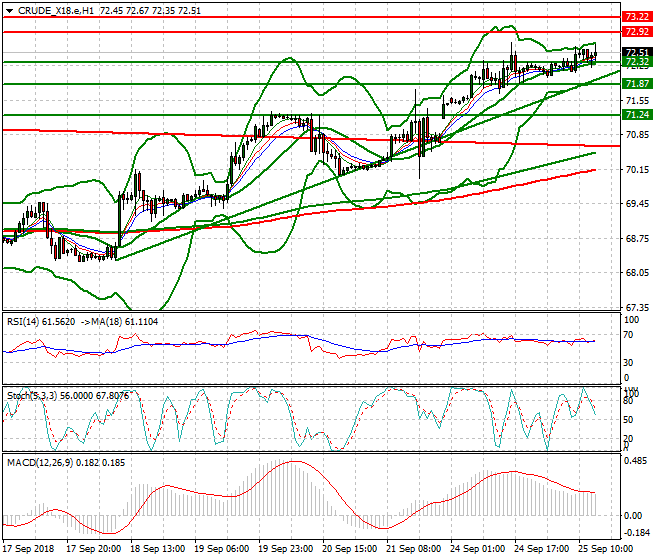Select the CRUDE_X18.e,H1 chart title text
The width and height of the screenshot is (660, 560).
[x=56, y=11]
